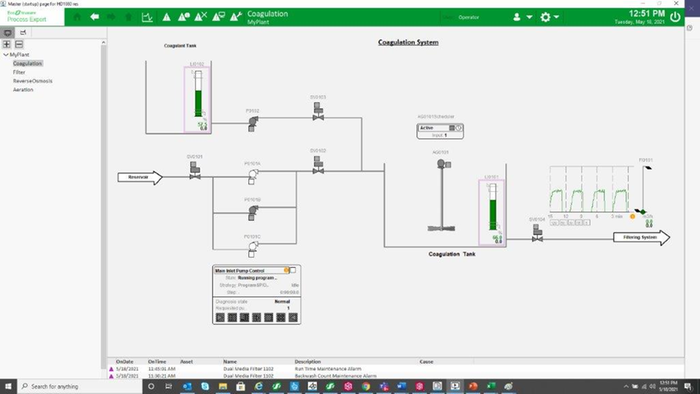This screenshot has width=700, height=394.
Task: Click the Filtering System arrow link
Action: pos(642,237)
